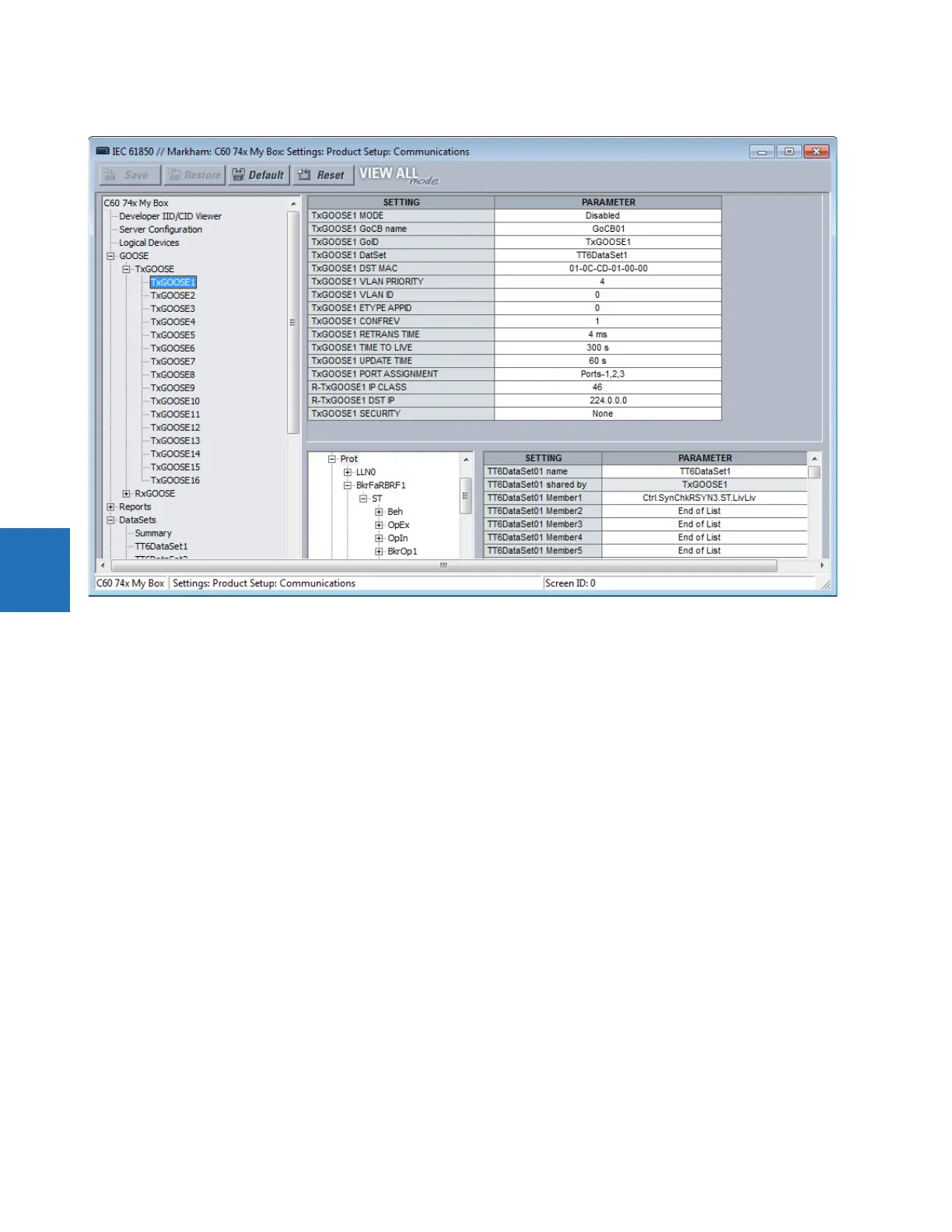Image resolution: width=952 pixels, height=1232 pixels.
Task: Expand the OpIn node
Action: click(x=379, y=538)
